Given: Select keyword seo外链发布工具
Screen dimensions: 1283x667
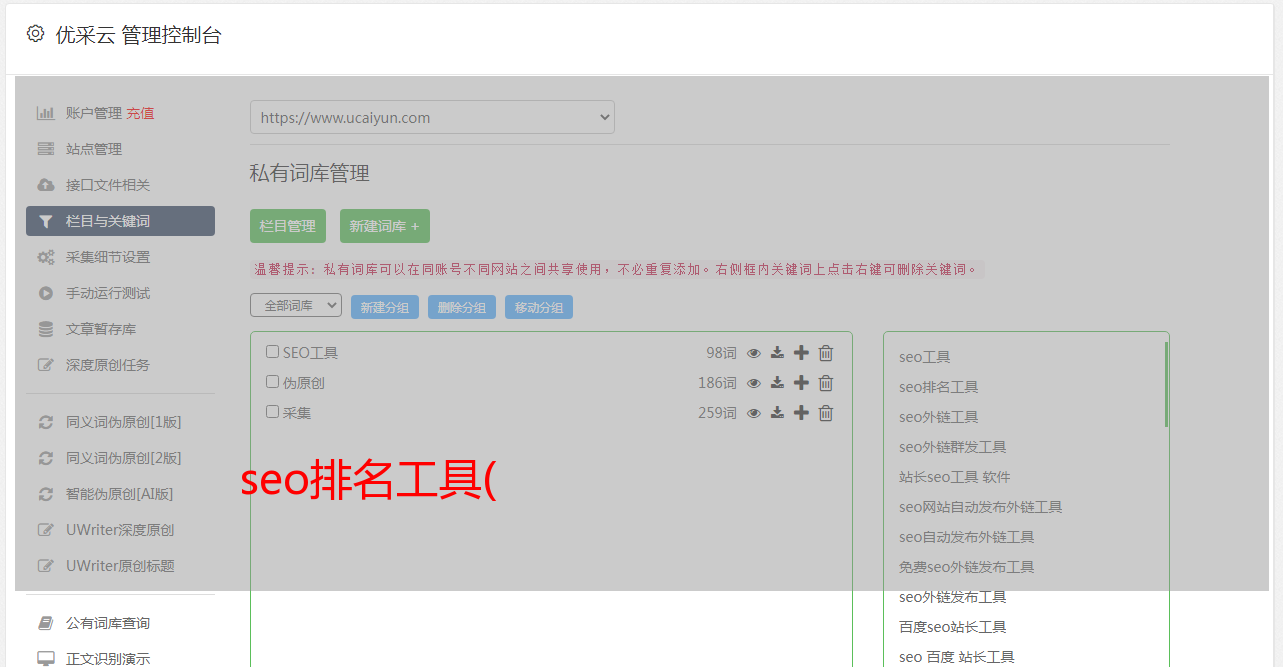Looking at the screenshot, I should point(953,597).
